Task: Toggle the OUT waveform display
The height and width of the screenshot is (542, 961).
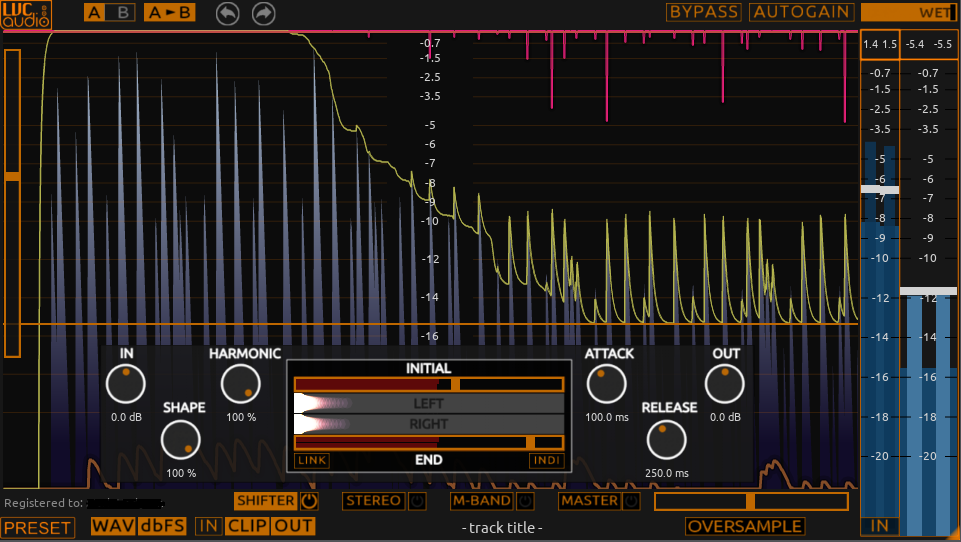Action: 294,526
